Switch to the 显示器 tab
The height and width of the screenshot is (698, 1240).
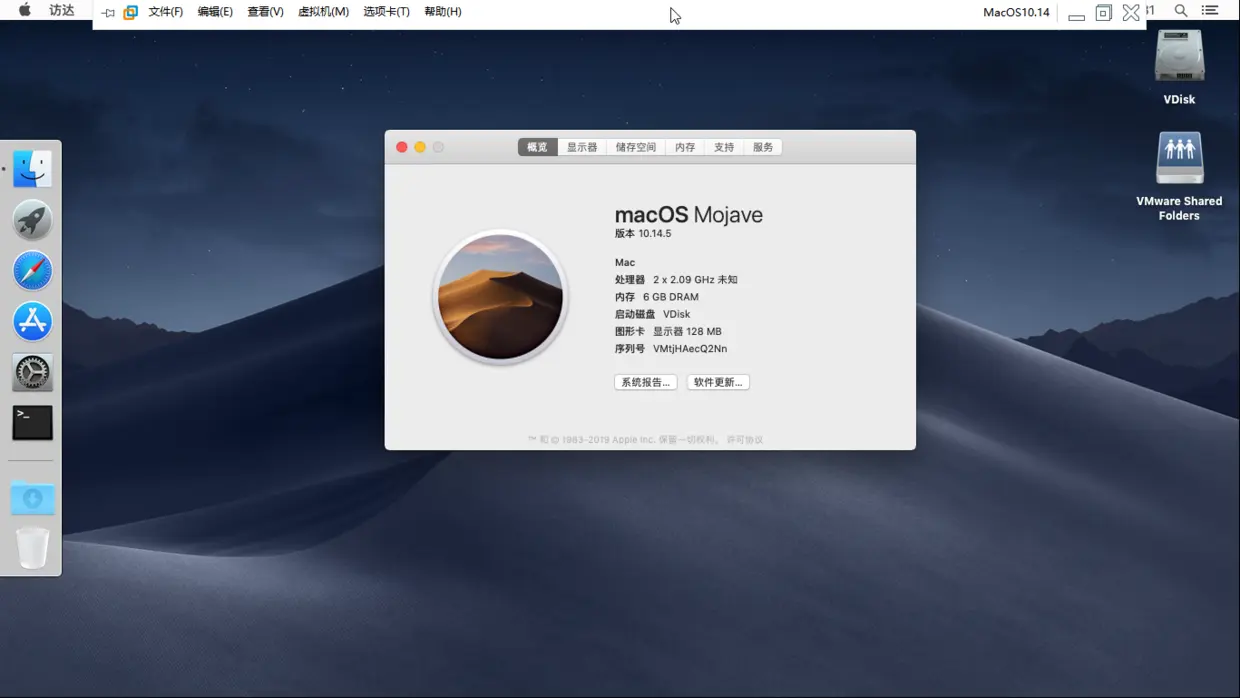[x=582, y=147]
